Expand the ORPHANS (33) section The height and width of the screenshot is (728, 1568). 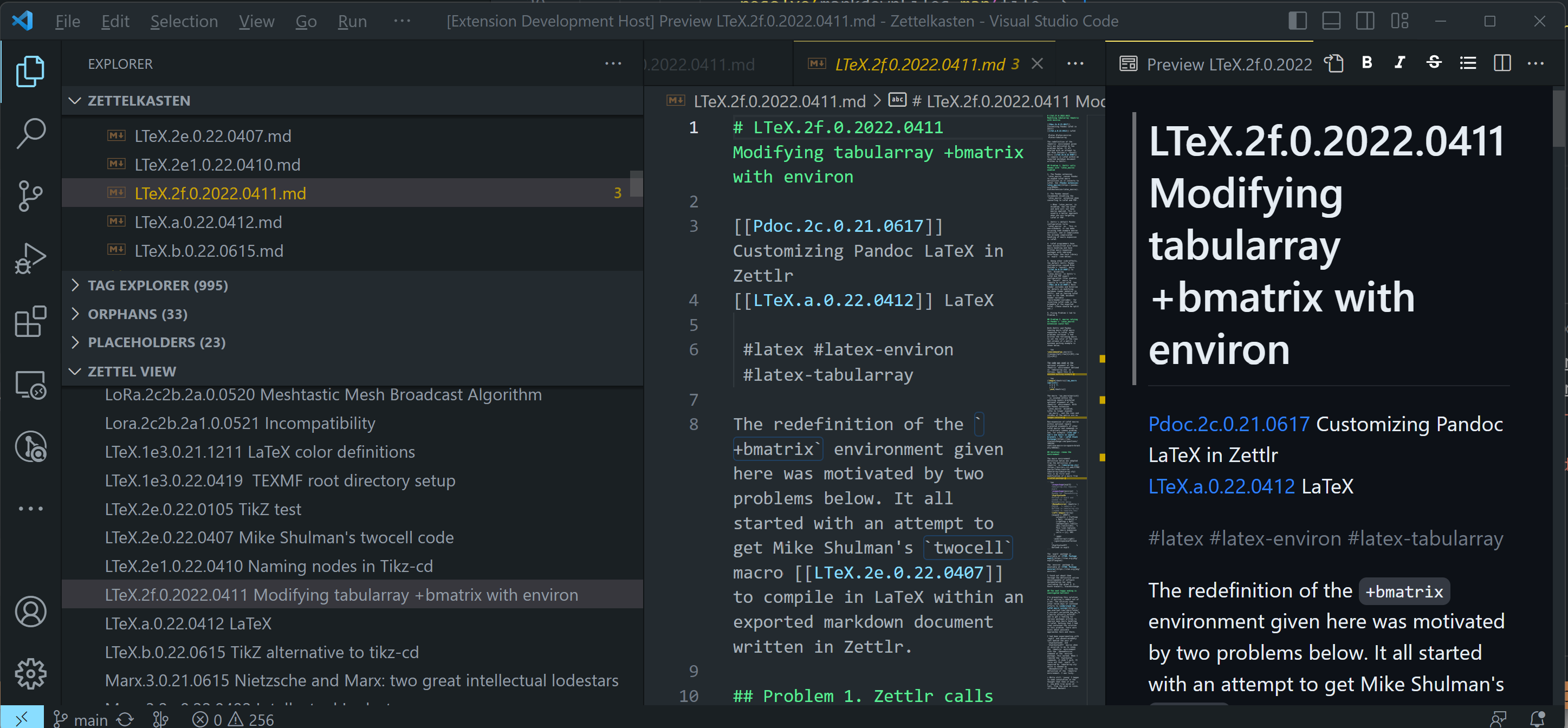pos(353,314)
